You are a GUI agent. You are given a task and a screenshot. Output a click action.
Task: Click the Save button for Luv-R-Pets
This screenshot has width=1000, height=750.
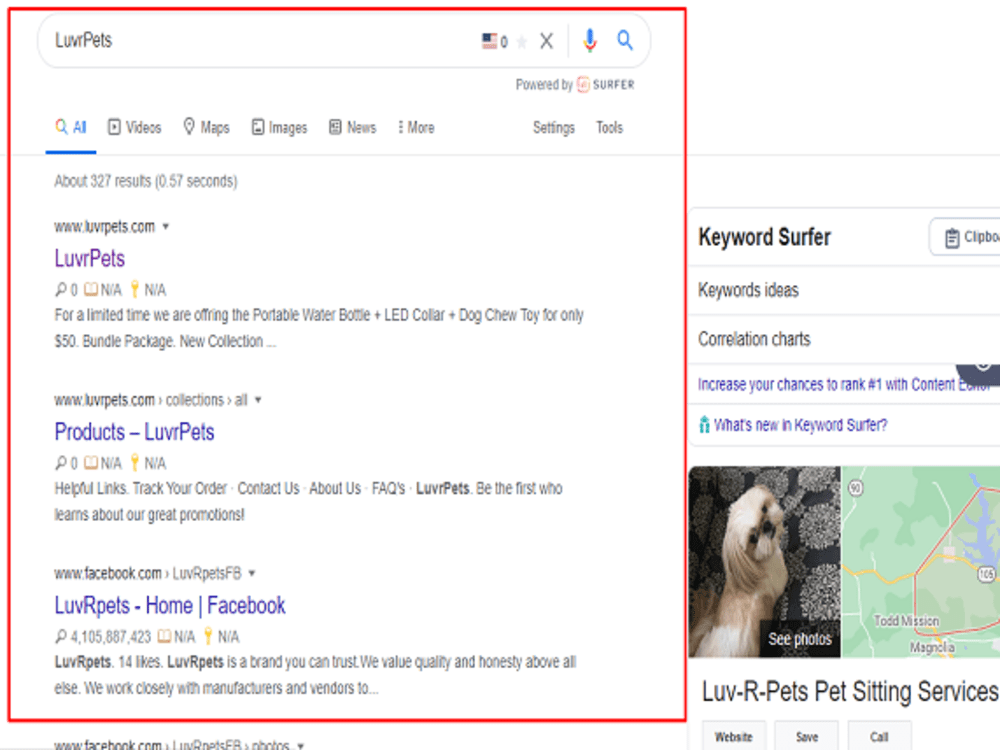click(807, 737)
